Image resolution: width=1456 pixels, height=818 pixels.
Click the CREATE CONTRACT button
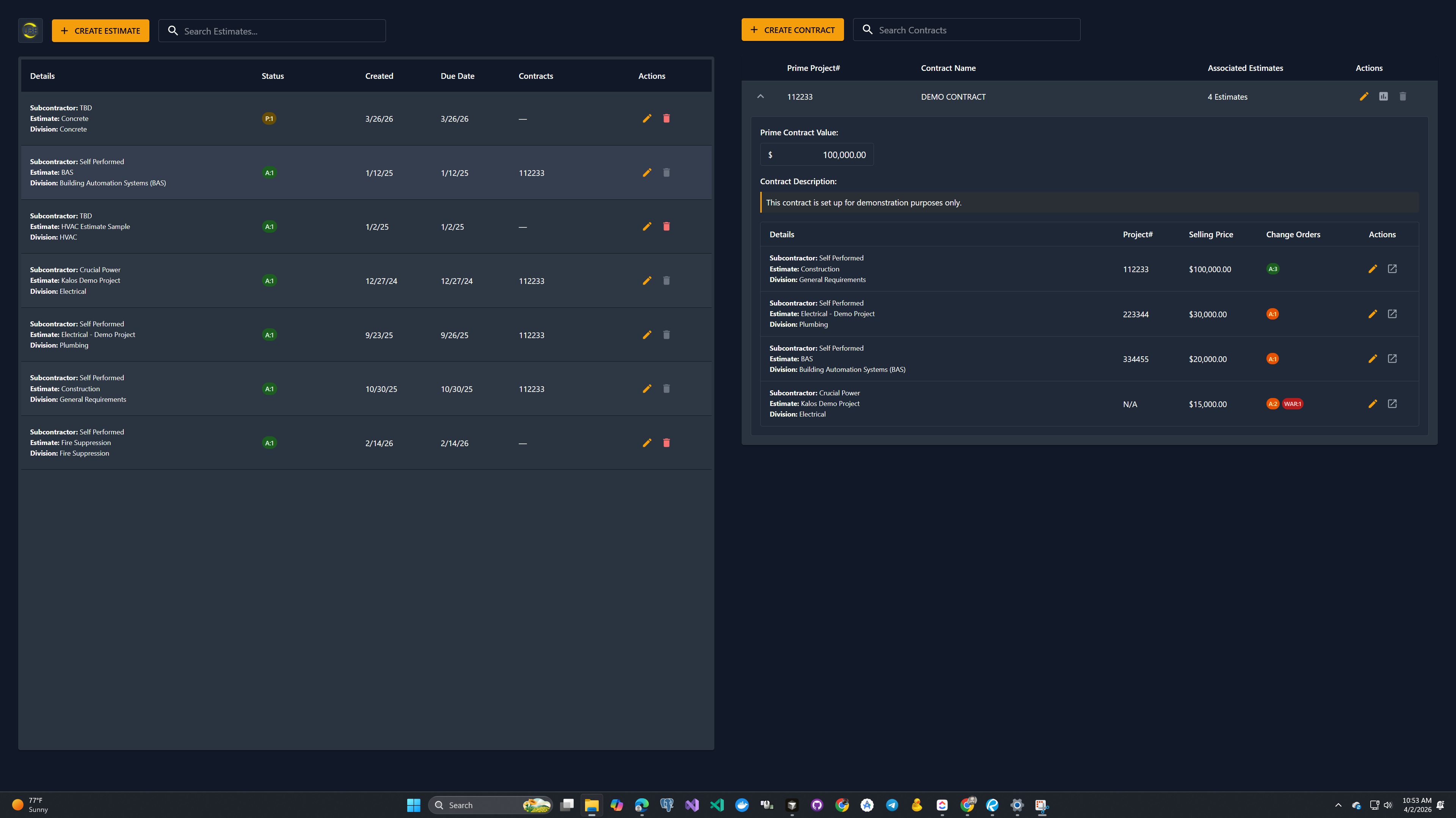tap(792, 29)
